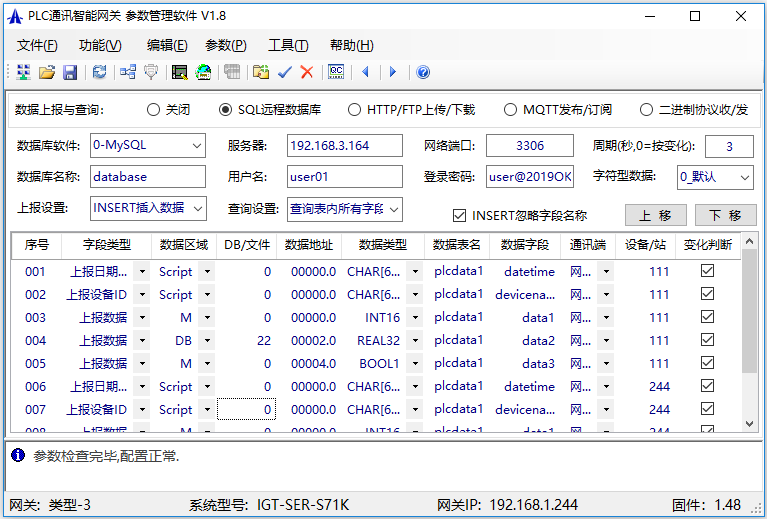Expand the 字段类型 dropdown in row 006
Viewport: 767px width, 519px height.
click(142, 386)
